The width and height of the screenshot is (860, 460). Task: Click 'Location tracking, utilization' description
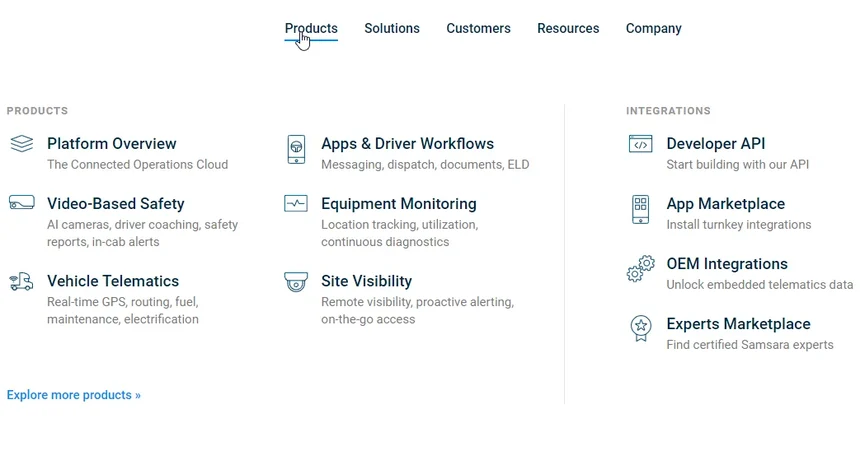(x=399, y=233)
